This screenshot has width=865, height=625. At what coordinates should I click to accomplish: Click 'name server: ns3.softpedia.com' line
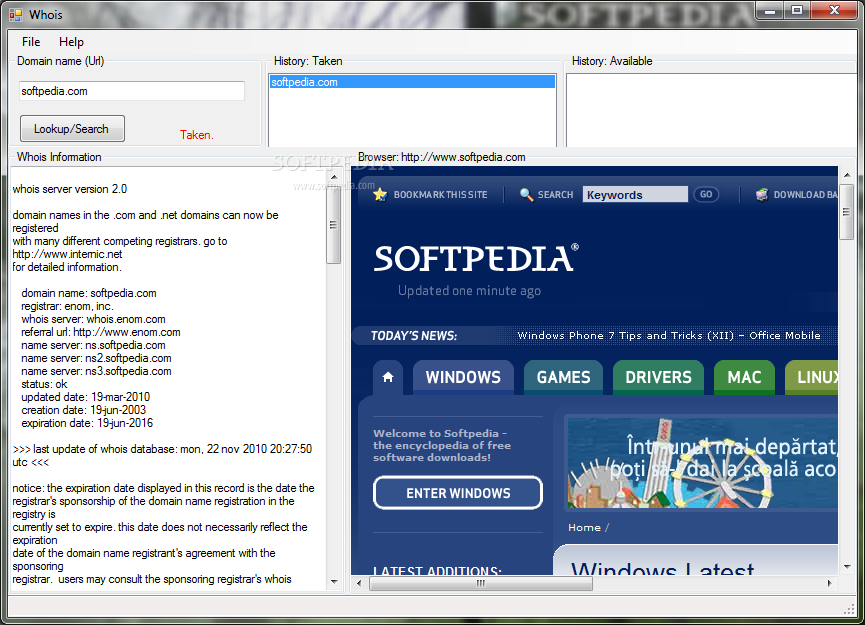point(96,371)
